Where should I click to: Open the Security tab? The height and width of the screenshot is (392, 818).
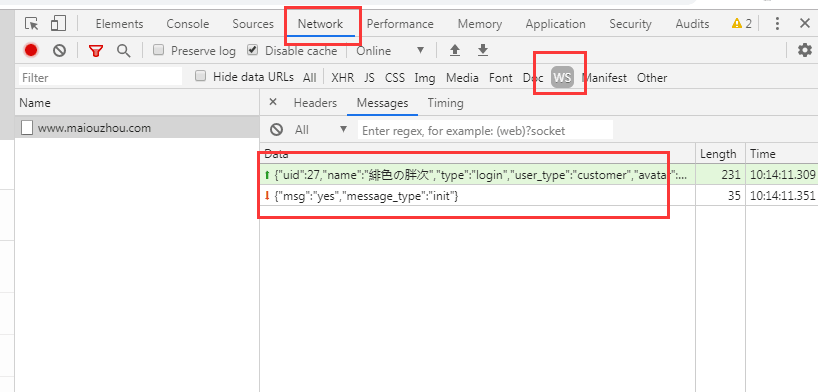click(630, 24)
